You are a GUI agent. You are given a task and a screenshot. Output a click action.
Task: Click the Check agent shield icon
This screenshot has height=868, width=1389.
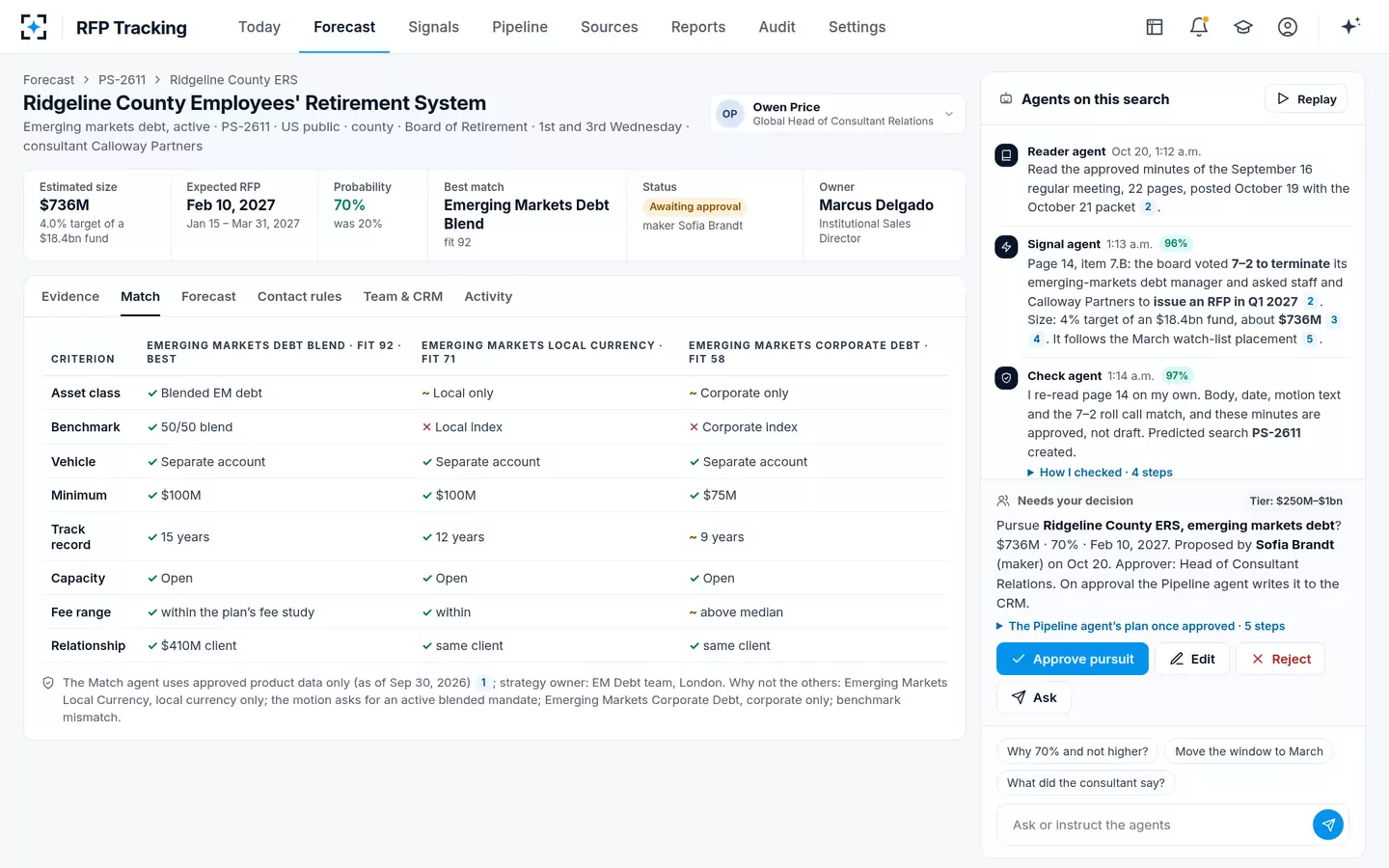pos(1006,378)
